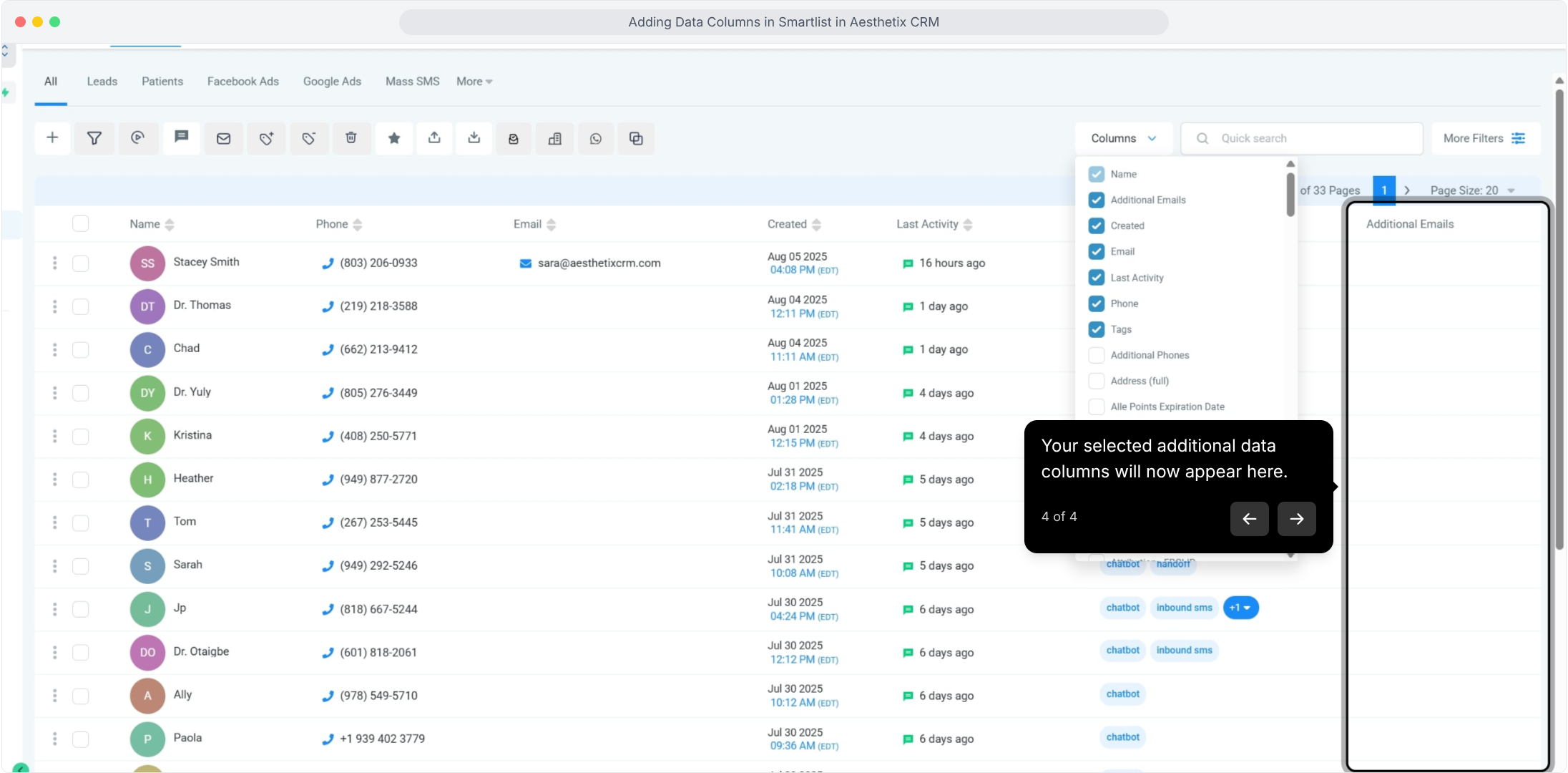The image size is (1568, 773).
Task: Toggle the select-all header checkbox
Action: [x=81, y=224]
